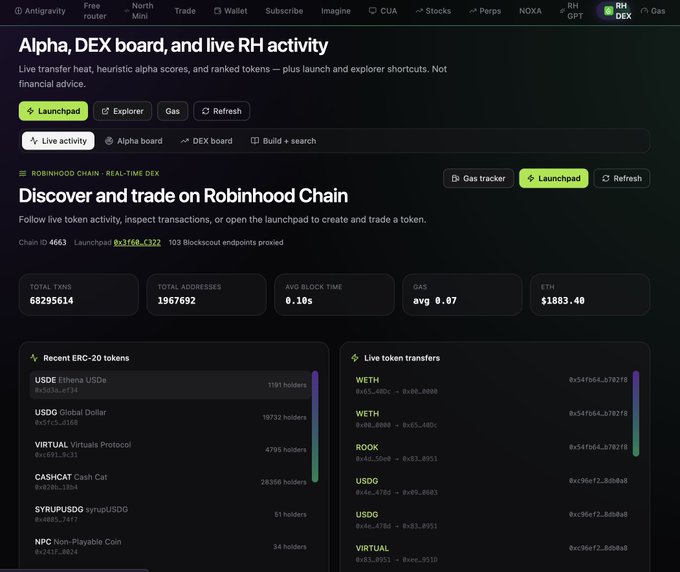This screenshot has width=680, height=572.
Task: Open the Subscribe nav item
Action: coord(284,11)
